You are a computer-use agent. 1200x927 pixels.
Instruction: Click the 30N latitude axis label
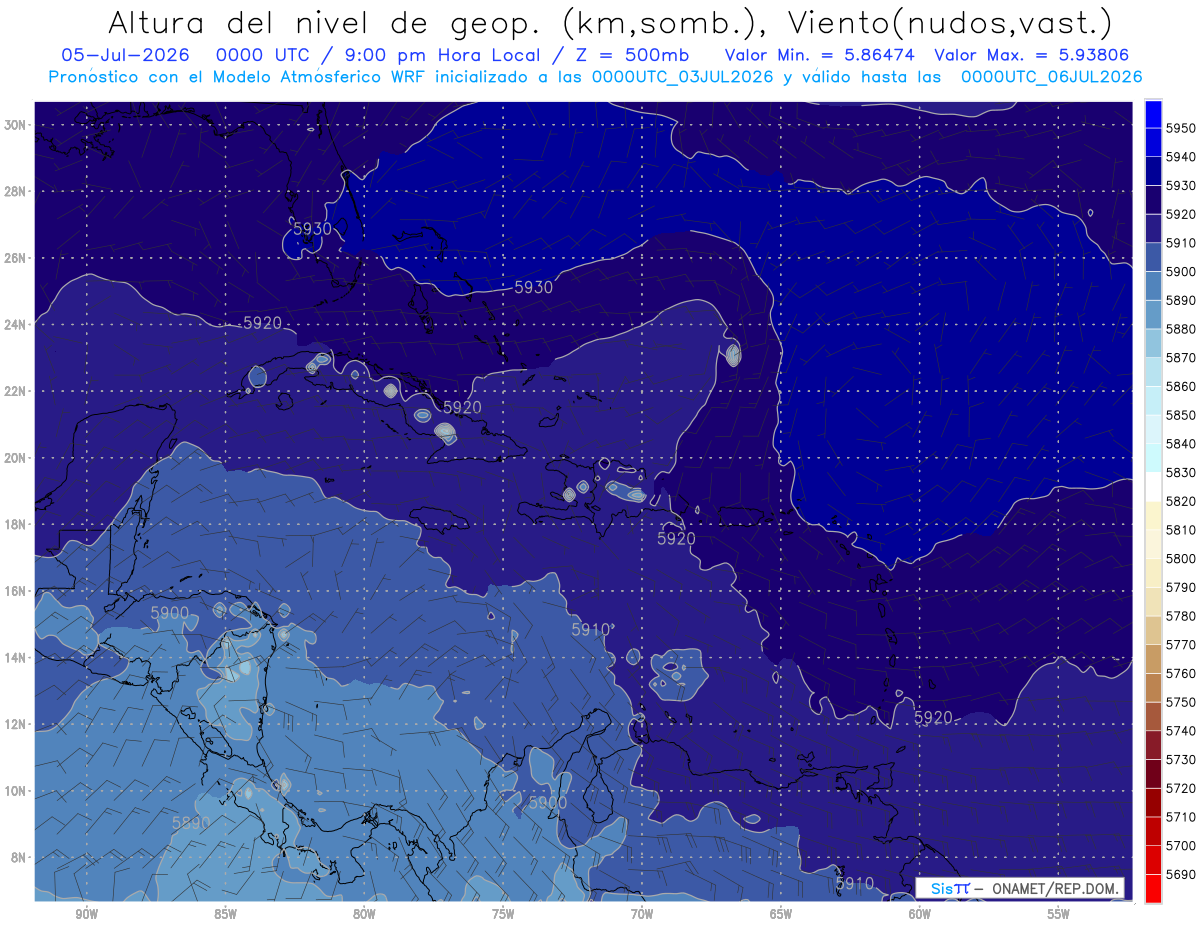click(16, 125)
